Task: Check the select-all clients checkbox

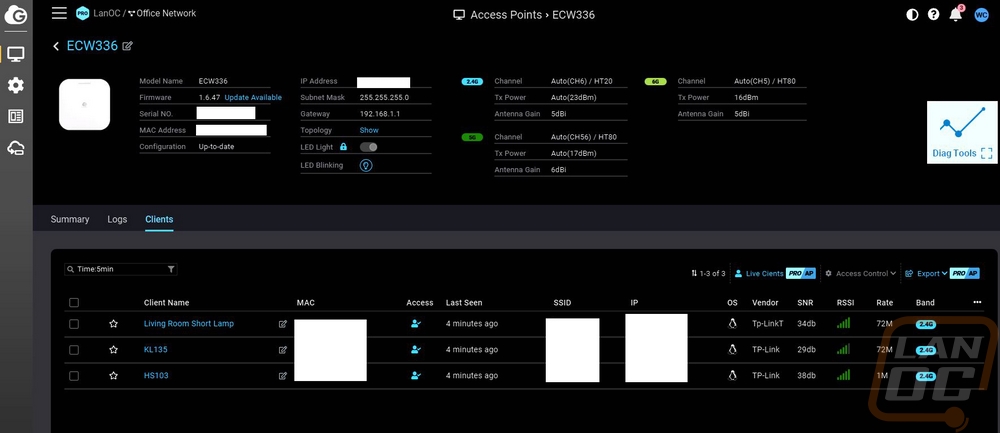Action: 74,302
